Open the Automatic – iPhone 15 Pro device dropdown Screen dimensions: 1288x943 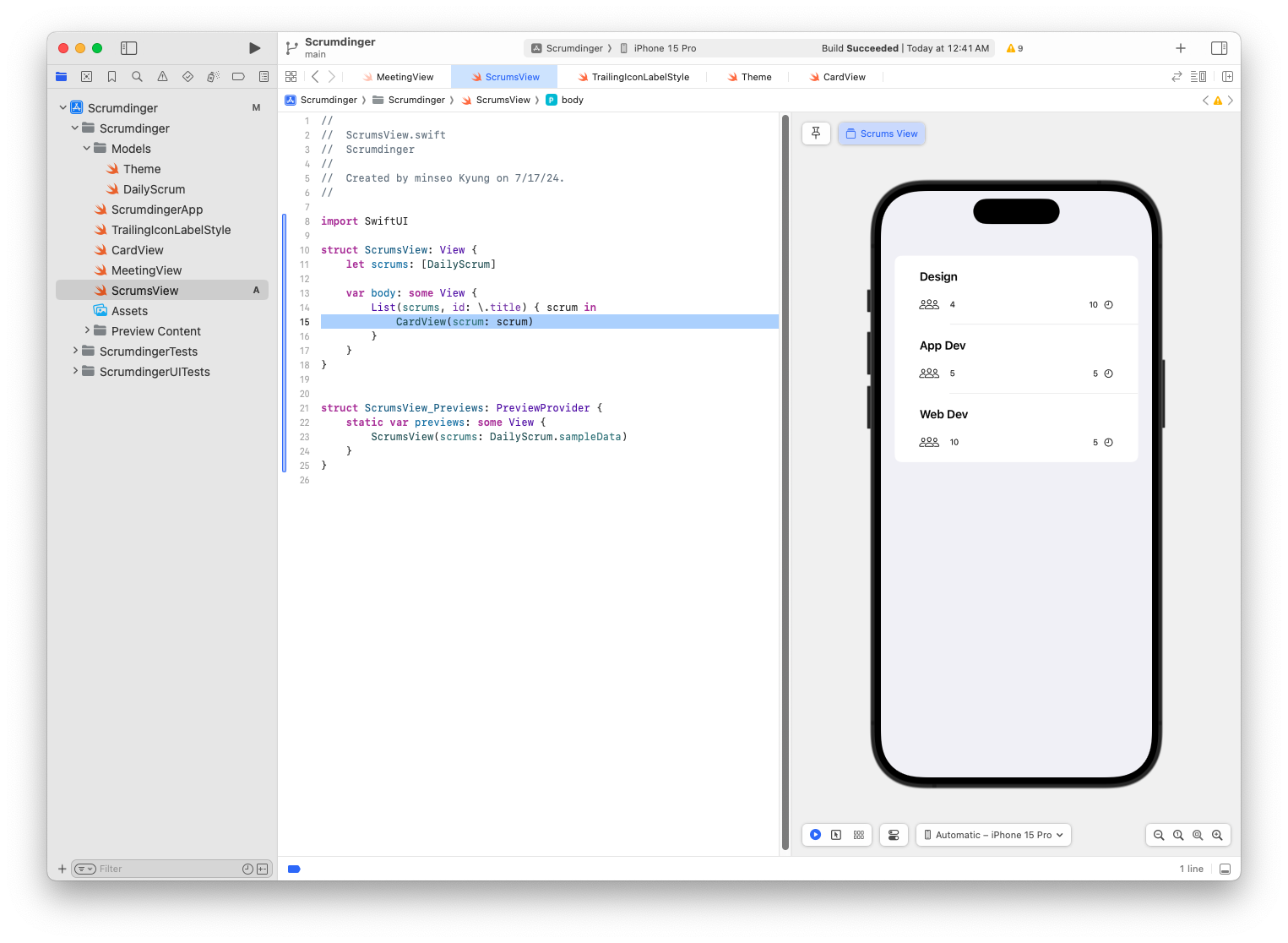click(993, 835)
